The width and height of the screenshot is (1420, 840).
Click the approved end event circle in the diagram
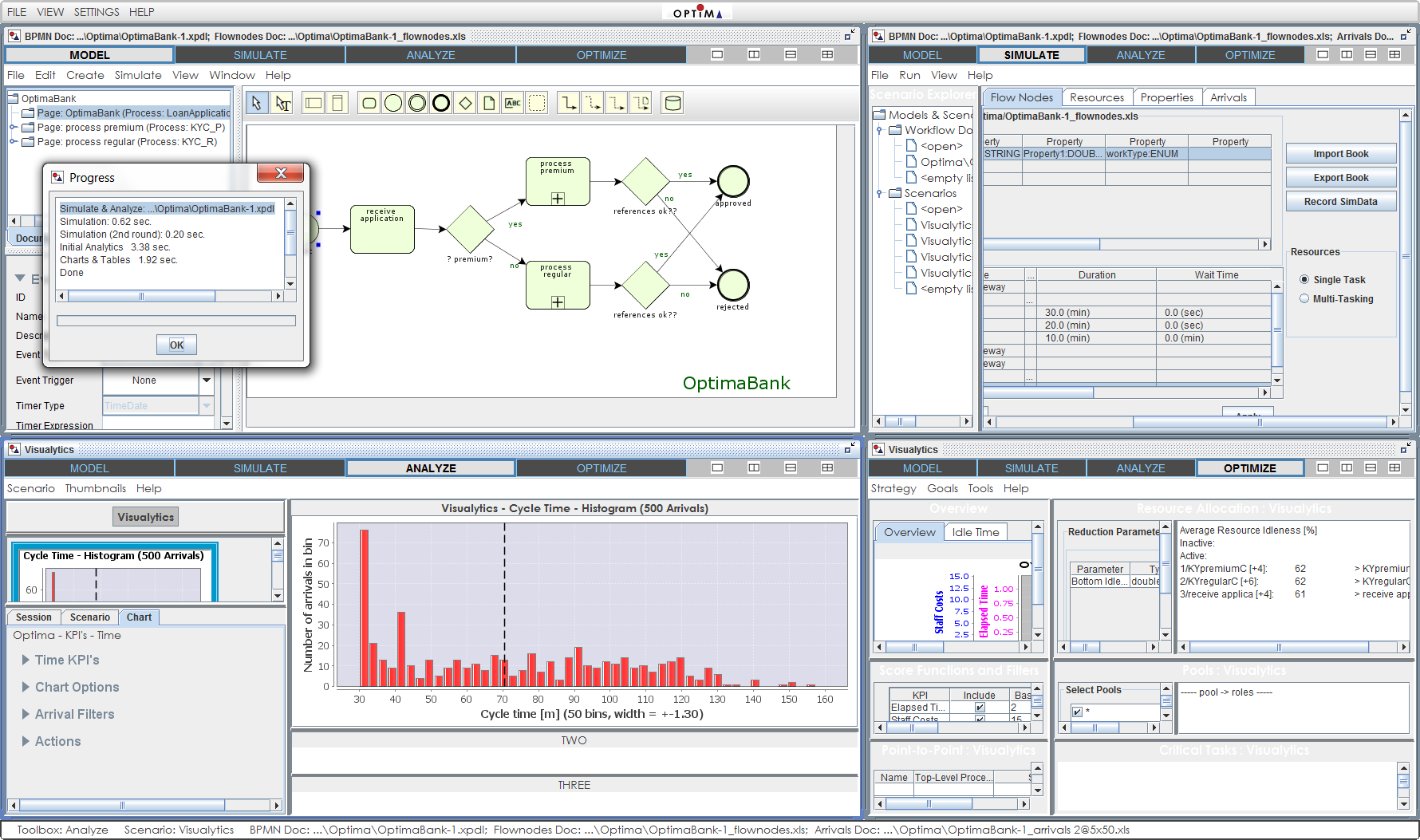[x=733, y=181]
